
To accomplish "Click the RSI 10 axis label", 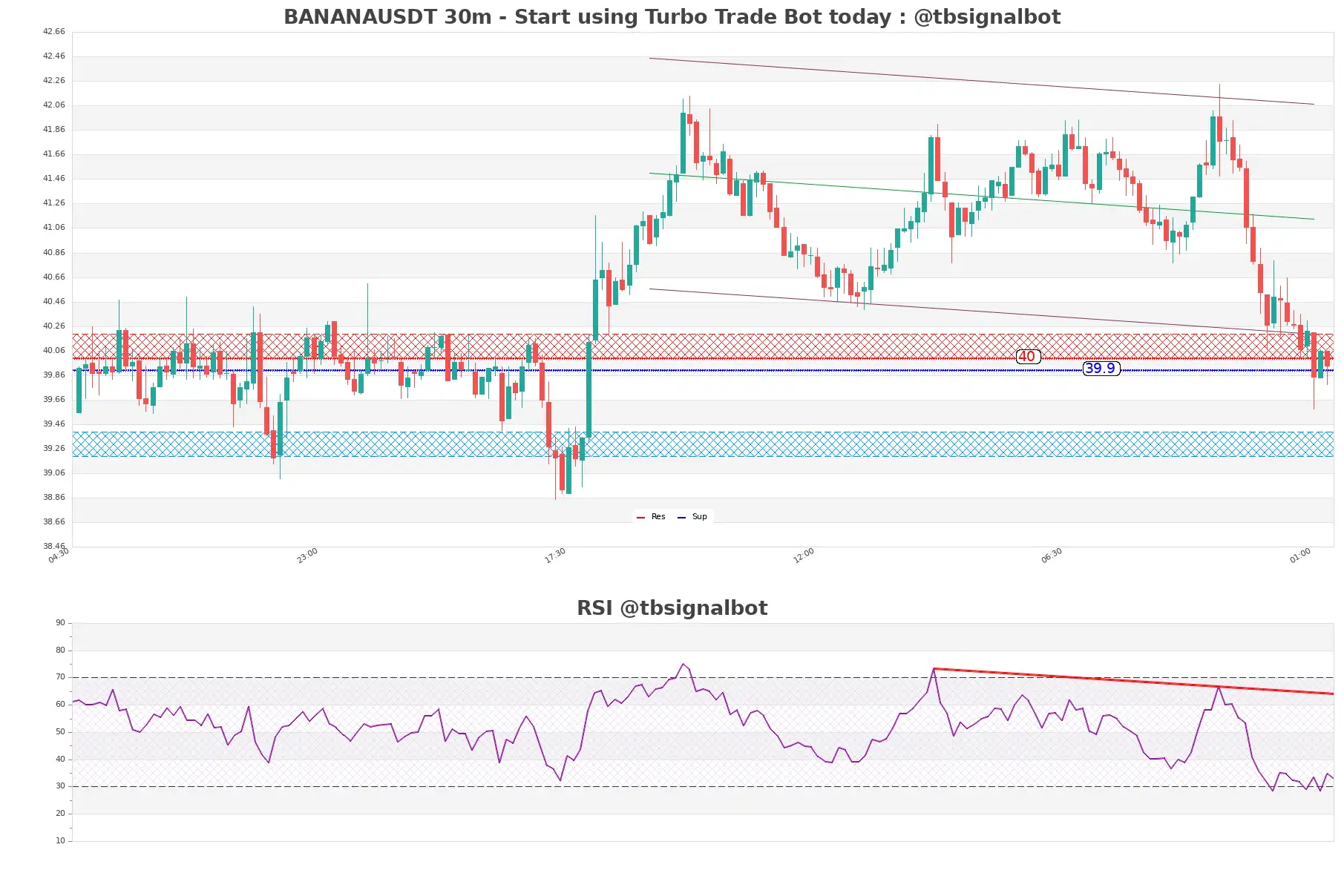I will point(60,841).
